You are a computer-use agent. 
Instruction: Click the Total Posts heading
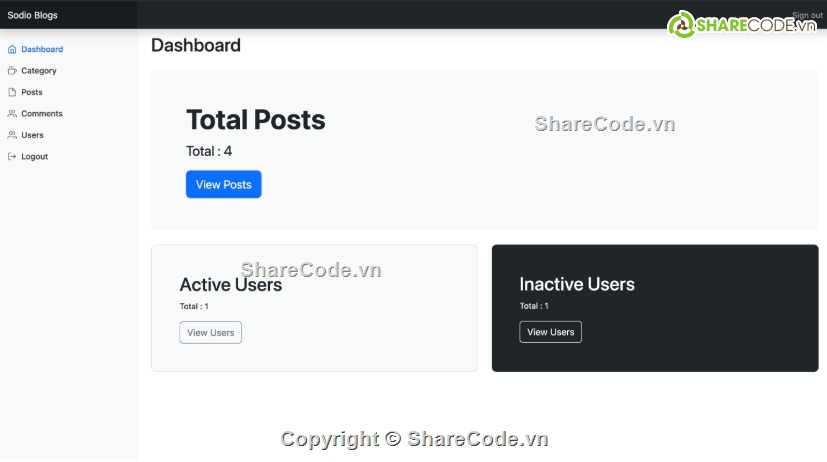point(256,120)
